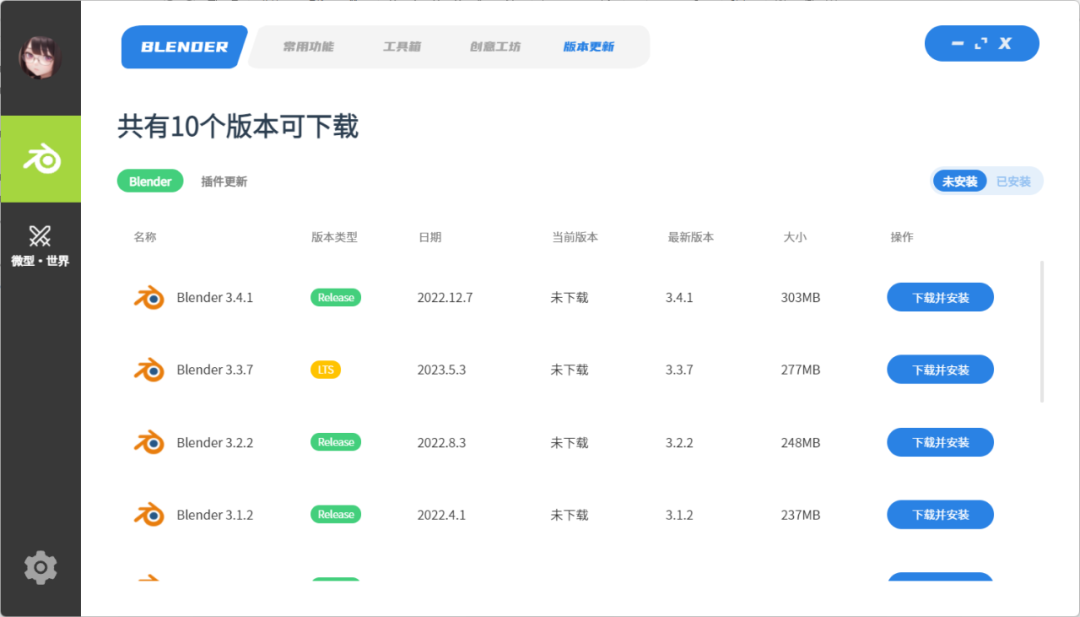The width and height of the screenshot is (1080, 617).
Task: Click the version list scrollbar
Action: [1042, 331]
